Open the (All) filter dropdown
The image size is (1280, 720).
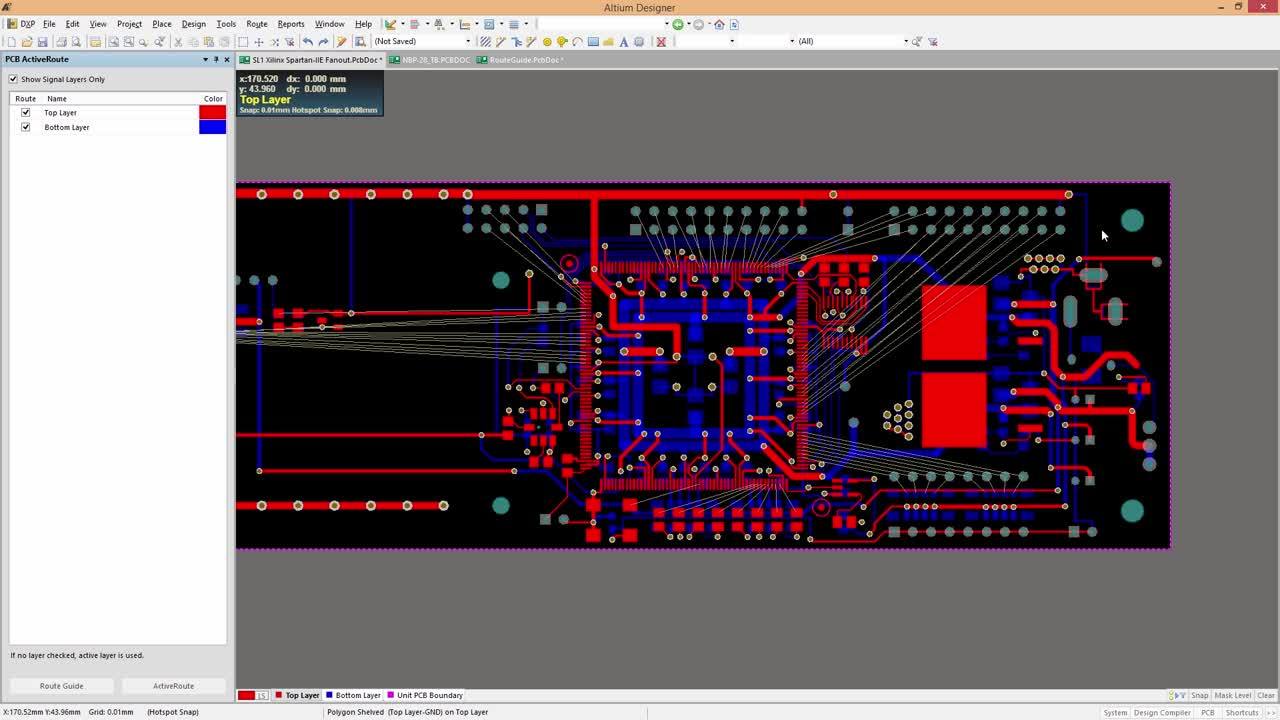pos(906,42)
